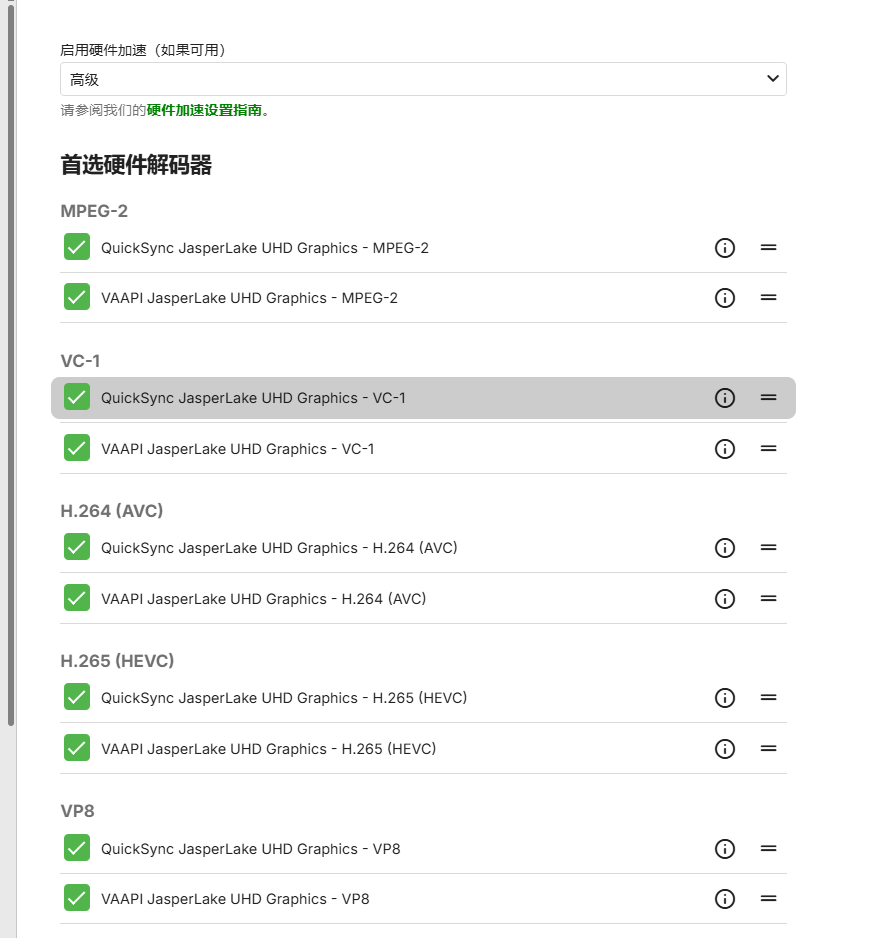Image resolution: width=881 pixels, height=938 pixels.
Task: Open info for VAAPI H.264 (AVC) decoder
Action: 725,599
